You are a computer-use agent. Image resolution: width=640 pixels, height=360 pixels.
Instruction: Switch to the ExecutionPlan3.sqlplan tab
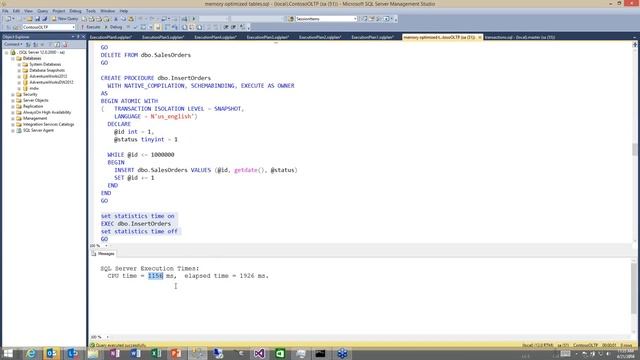click(268, 37)
